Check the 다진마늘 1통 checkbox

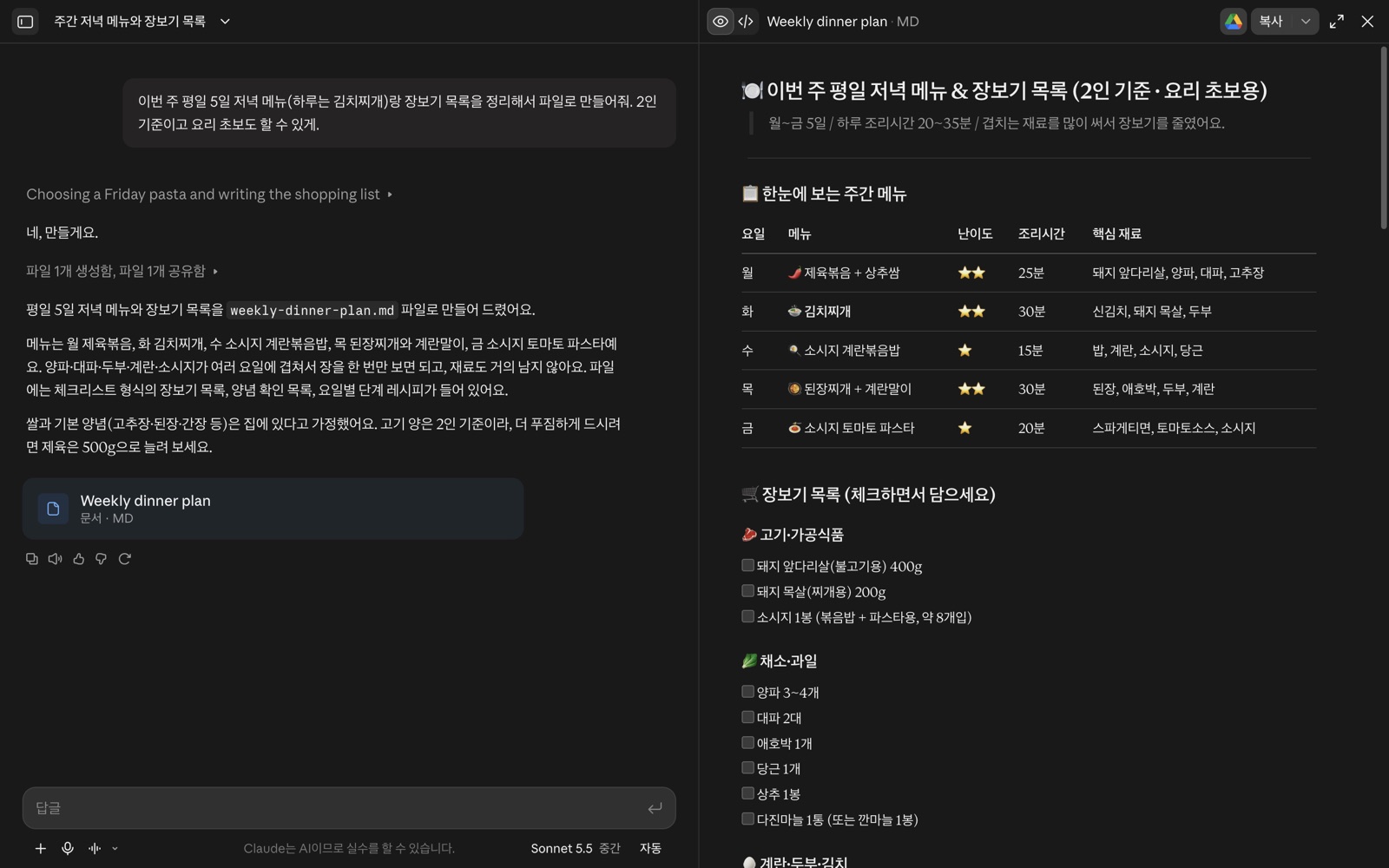tap(747, 819)
